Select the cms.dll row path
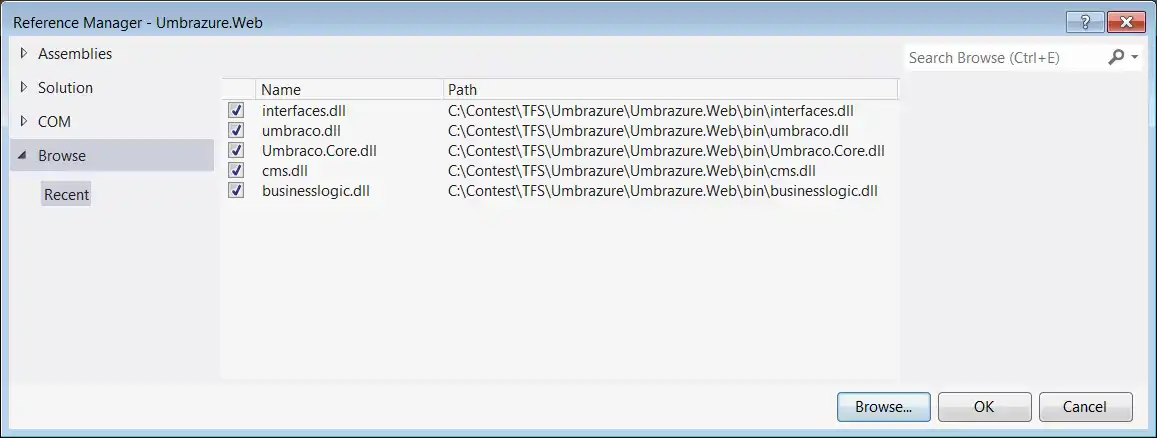Viewport: 1157px width, 438px height. [x=632, y=170]
